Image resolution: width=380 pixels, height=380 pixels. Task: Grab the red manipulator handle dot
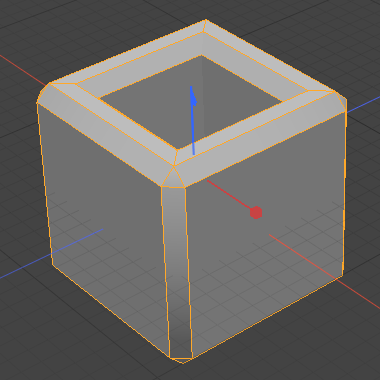click(256, 213)
